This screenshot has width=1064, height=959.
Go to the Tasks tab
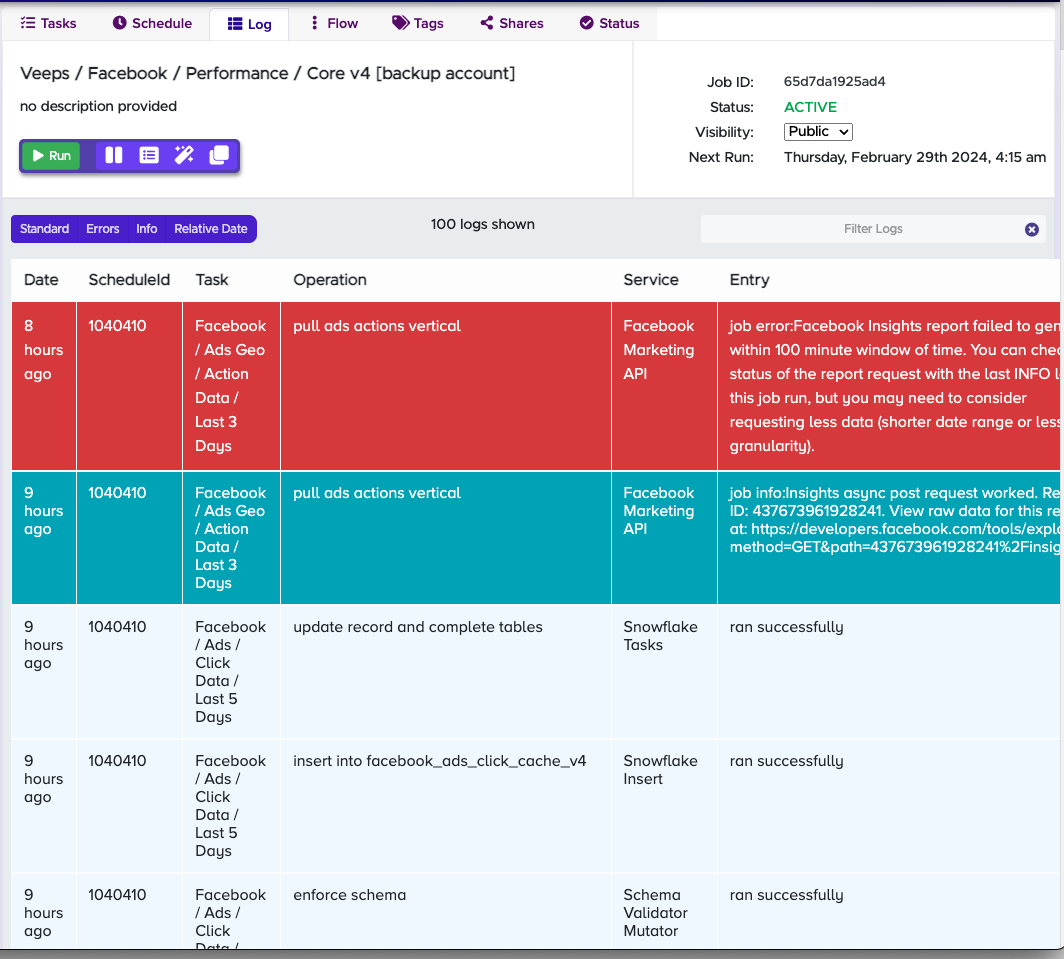[48, 23]
